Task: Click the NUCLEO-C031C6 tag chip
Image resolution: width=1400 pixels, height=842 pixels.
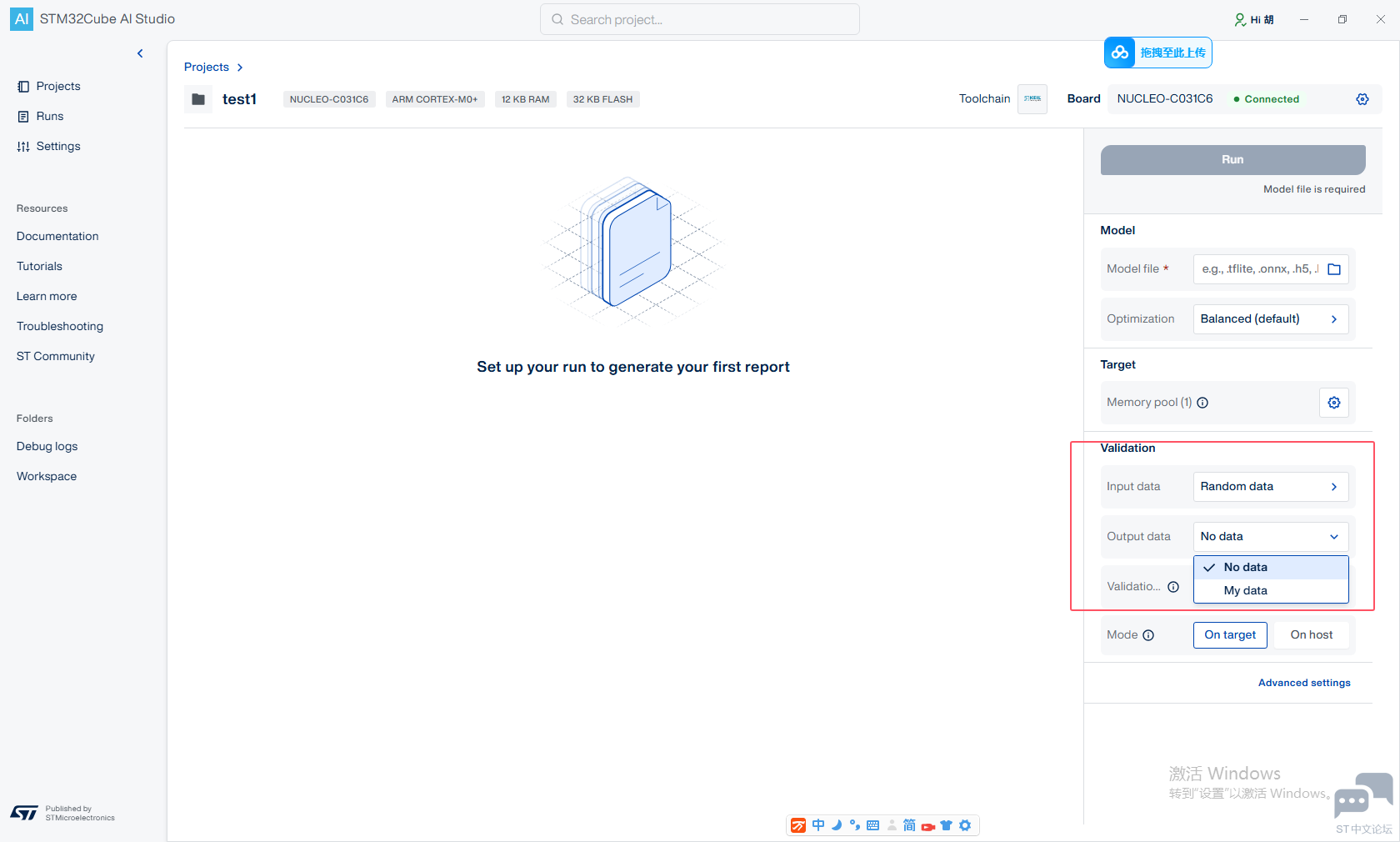Action: pos(329,99)
